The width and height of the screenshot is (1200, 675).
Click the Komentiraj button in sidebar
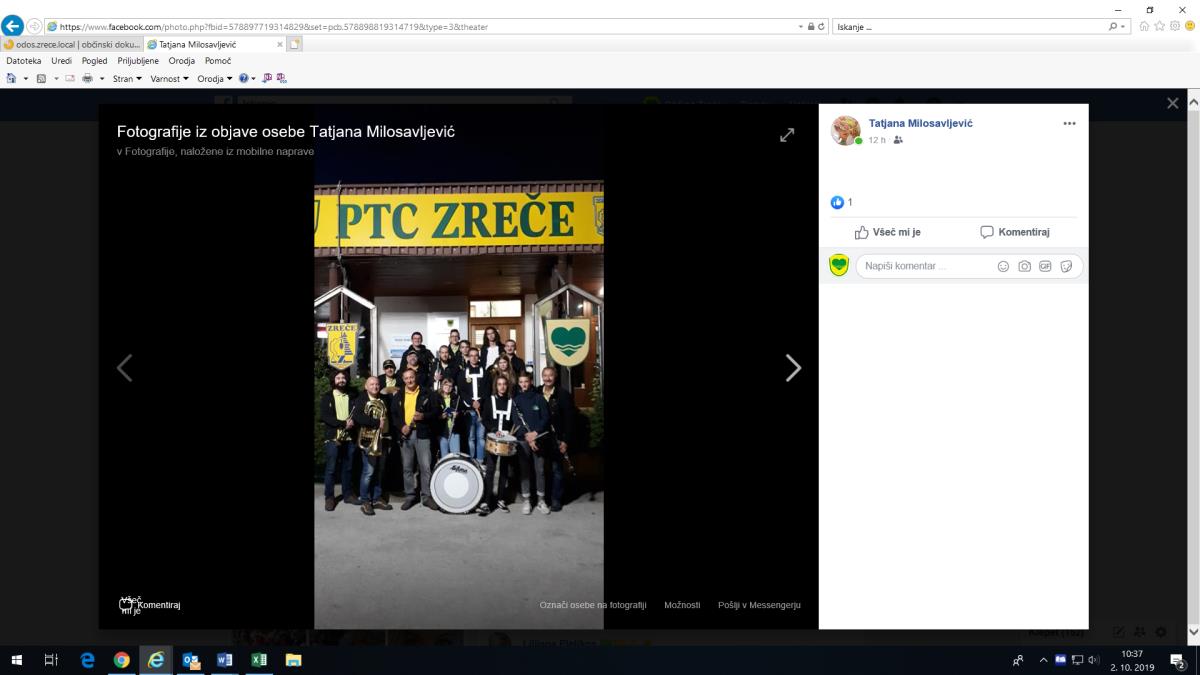1014,232
